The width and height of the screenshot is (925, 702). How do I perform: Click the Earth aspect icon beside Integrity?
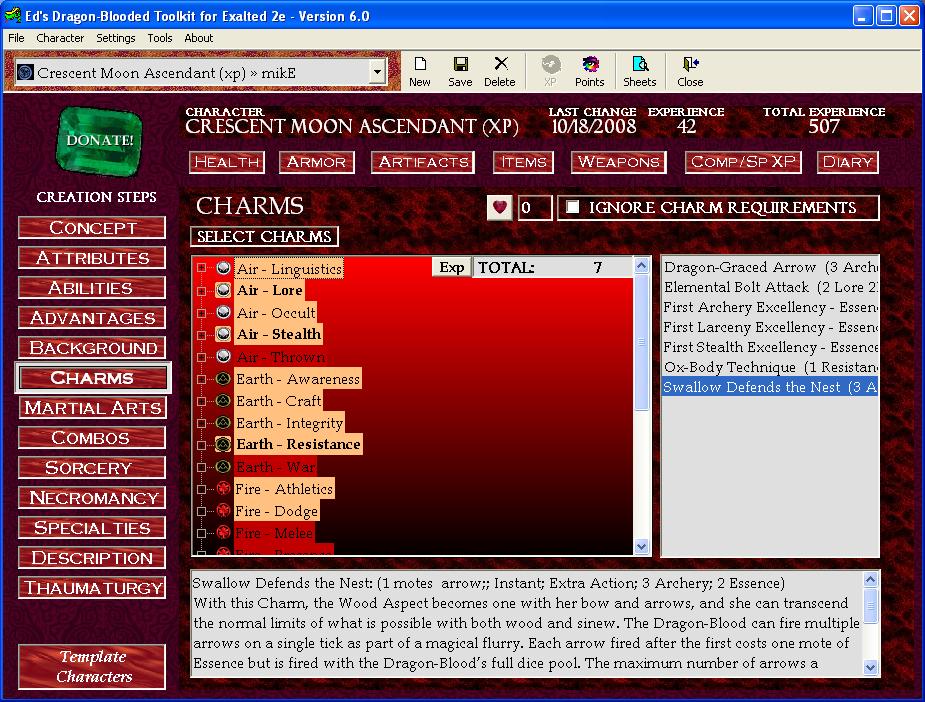click(x=223, y=422)
